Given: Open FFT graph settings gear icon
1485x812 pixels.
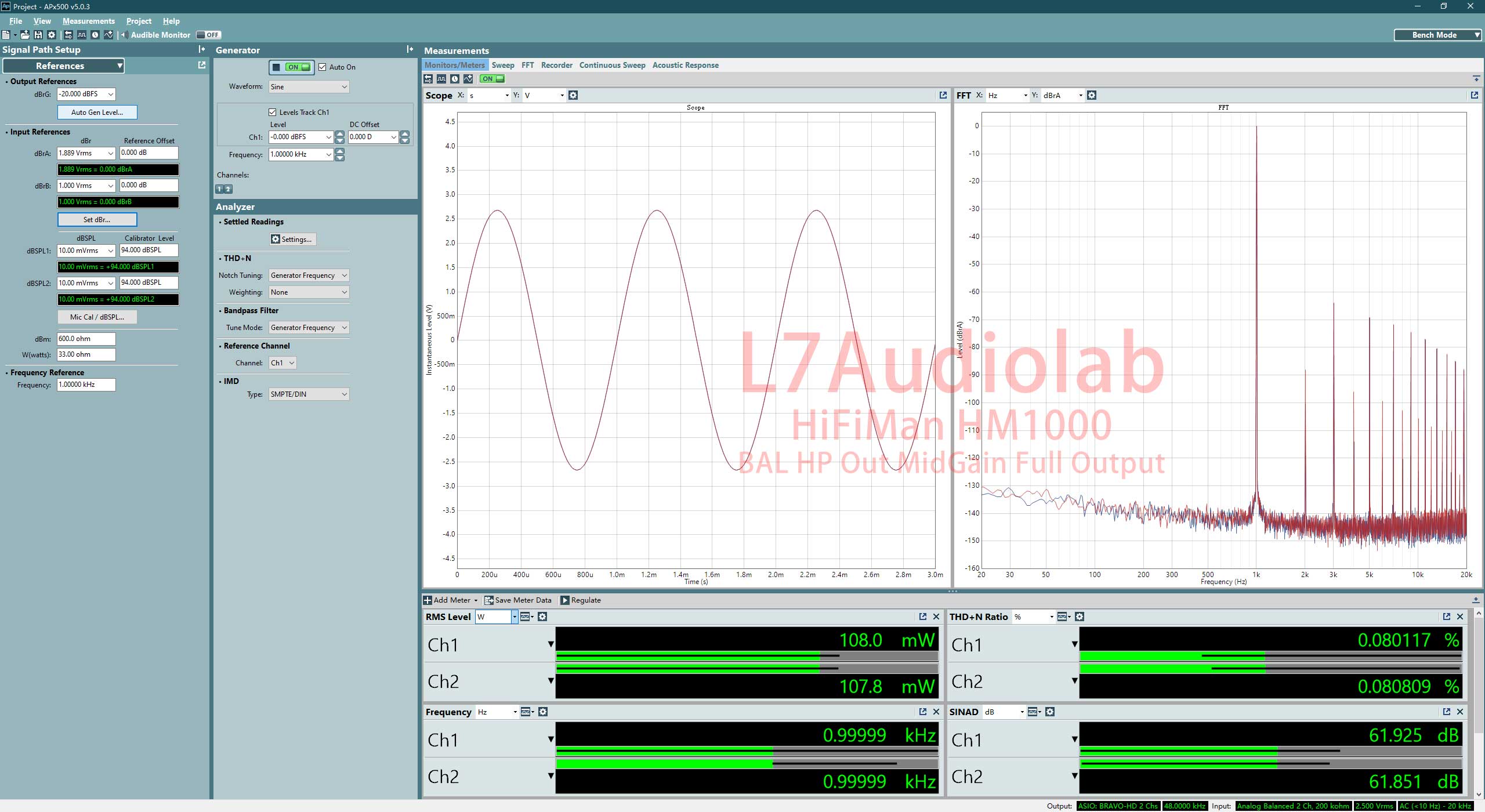Looking at the screenshot, I should [x=1092, y=95].
